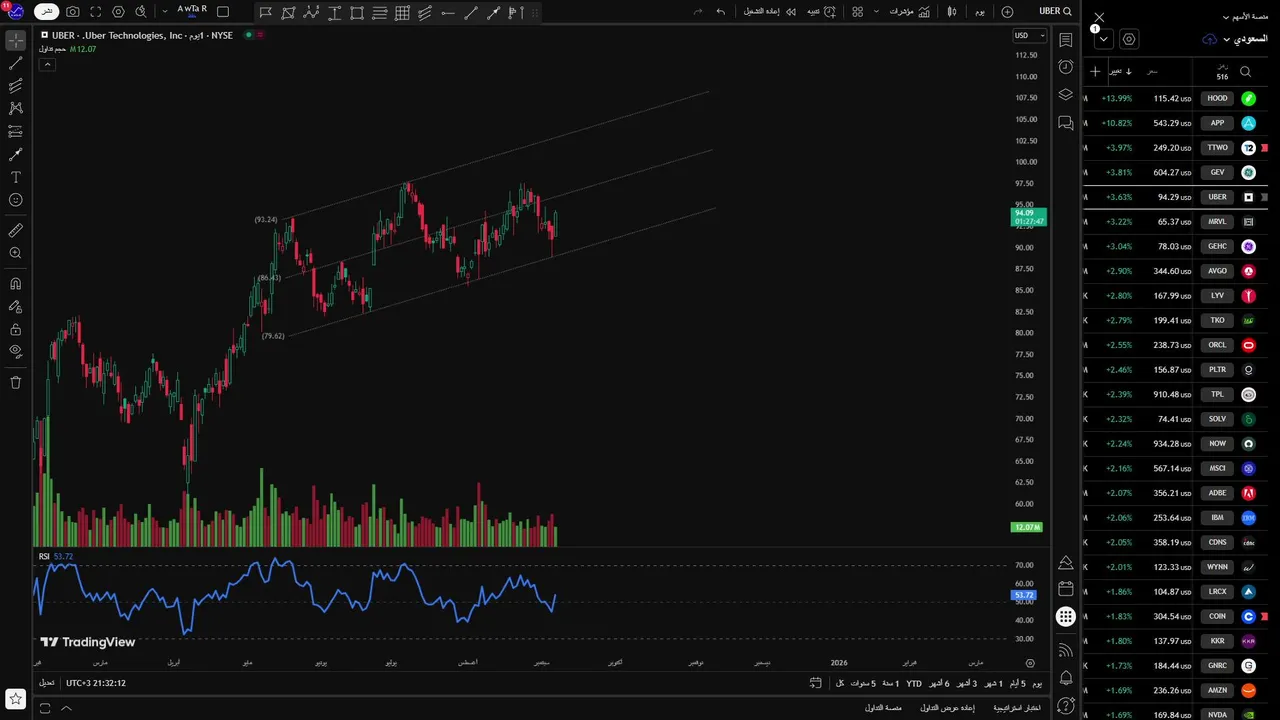Screen dimensions: 1280x720
Task: Open the Fibonacci and Gann tools
Action: [x=16, y=86]
